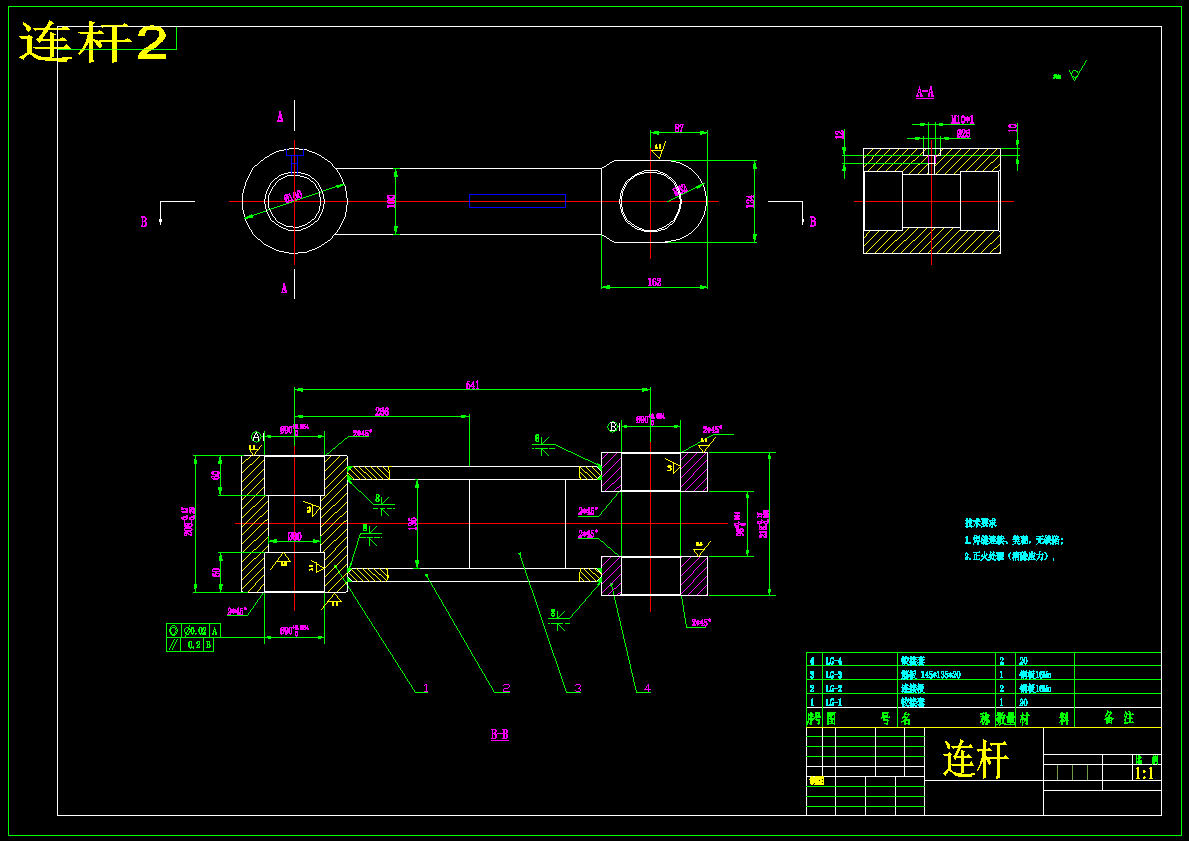Select the blue slot rectangle in top view
1189x841 pixels.
[517, 201]
